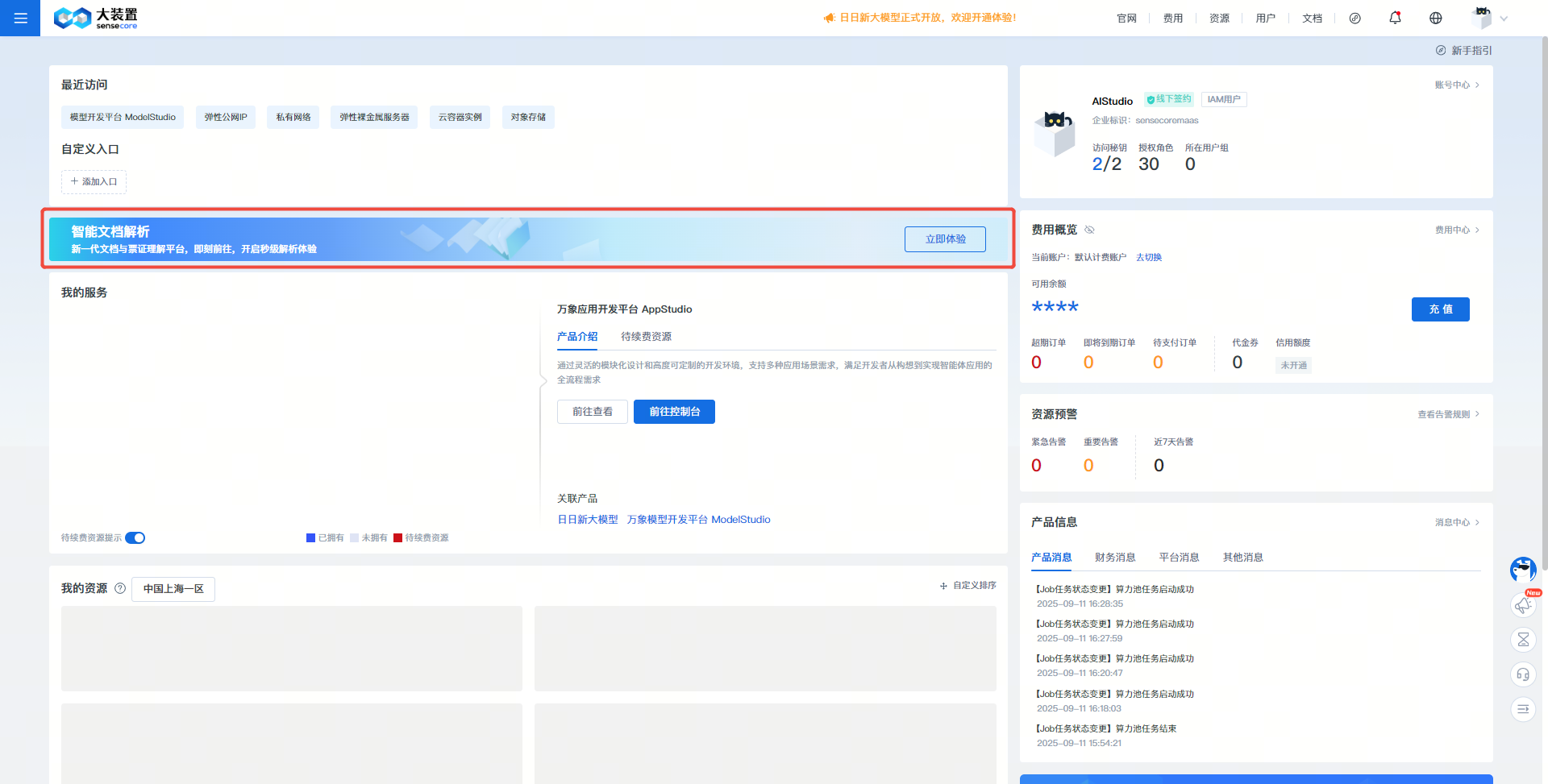Click the 访问秘钥 count 2/2
This screenshot has width=1548, height=784.
(x=1106, y=164)
